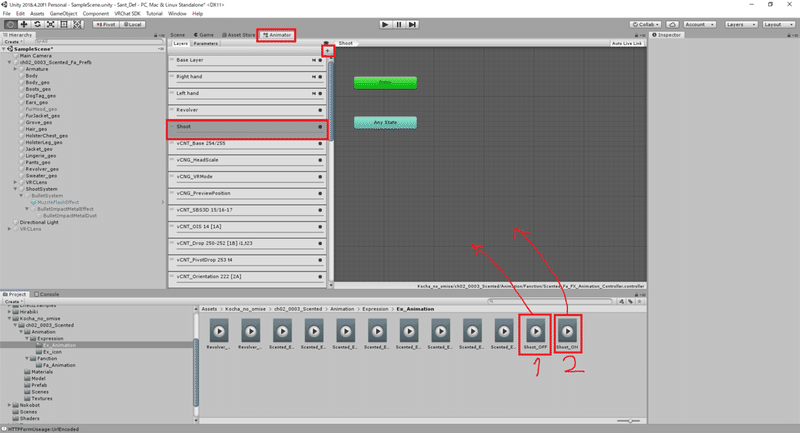This screenshot has width=800, height=433.
Task: Select the combined Transform tool
Action: [78, 24]
